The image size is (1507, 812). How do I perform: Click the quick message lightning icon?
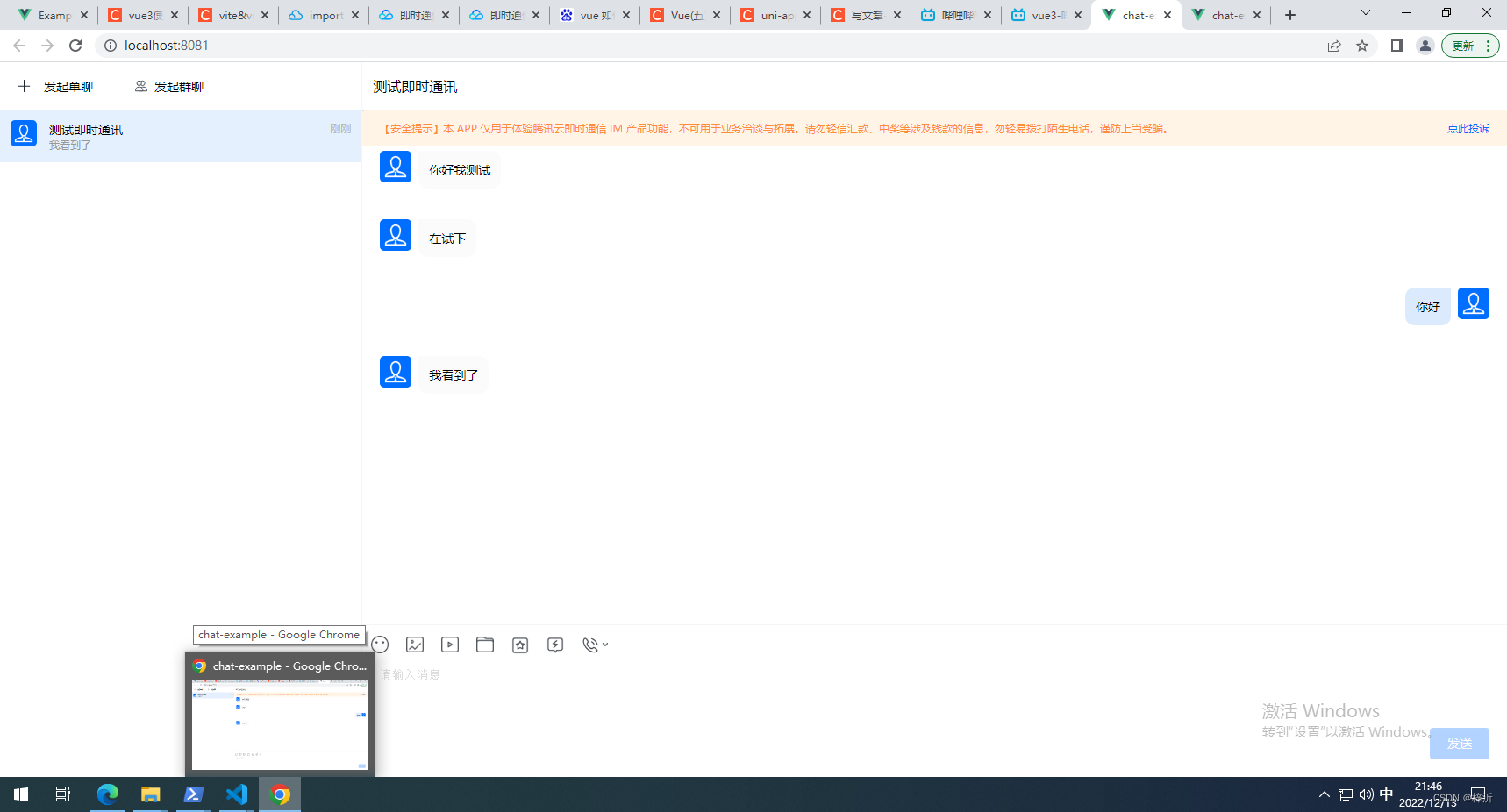[x=555, y=645]
